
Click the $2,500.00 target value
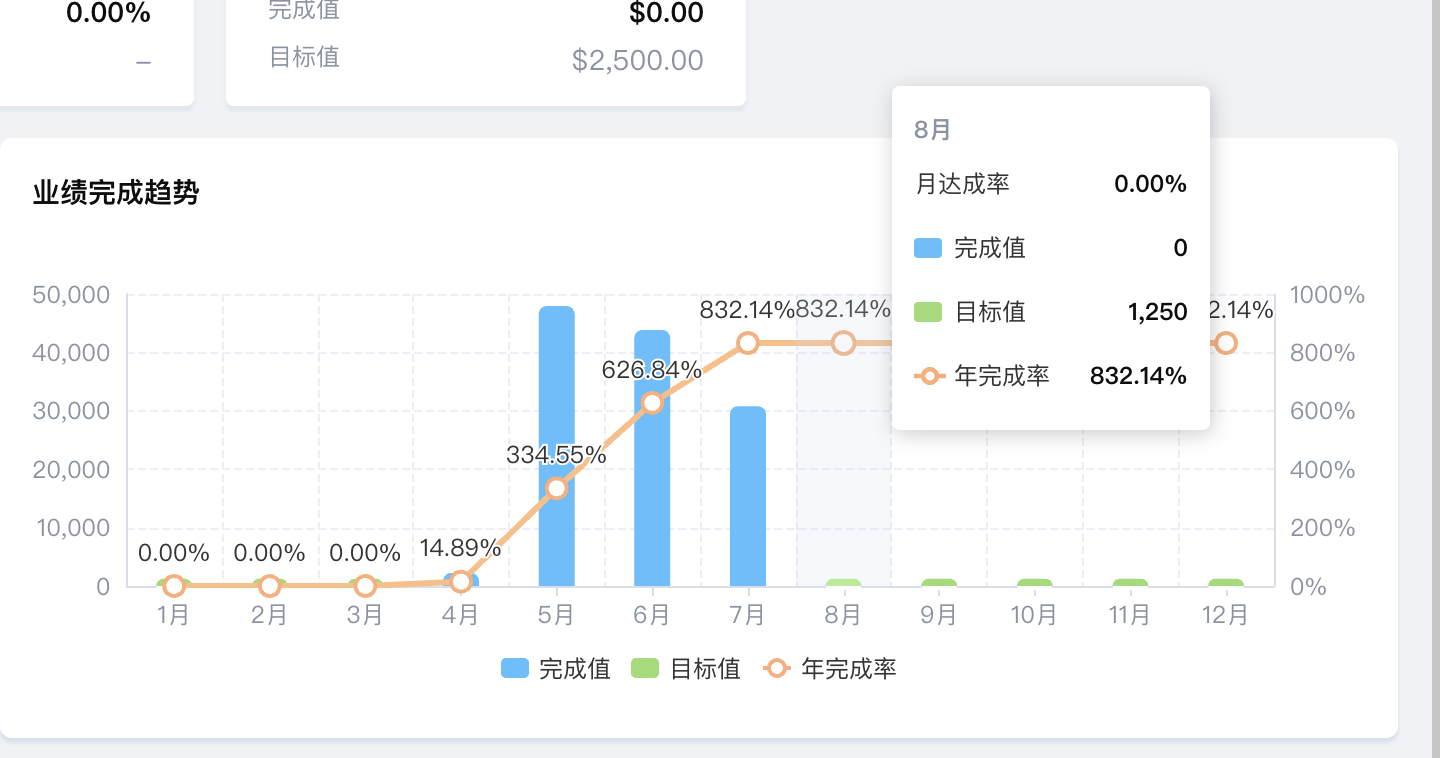coord(638,60)
